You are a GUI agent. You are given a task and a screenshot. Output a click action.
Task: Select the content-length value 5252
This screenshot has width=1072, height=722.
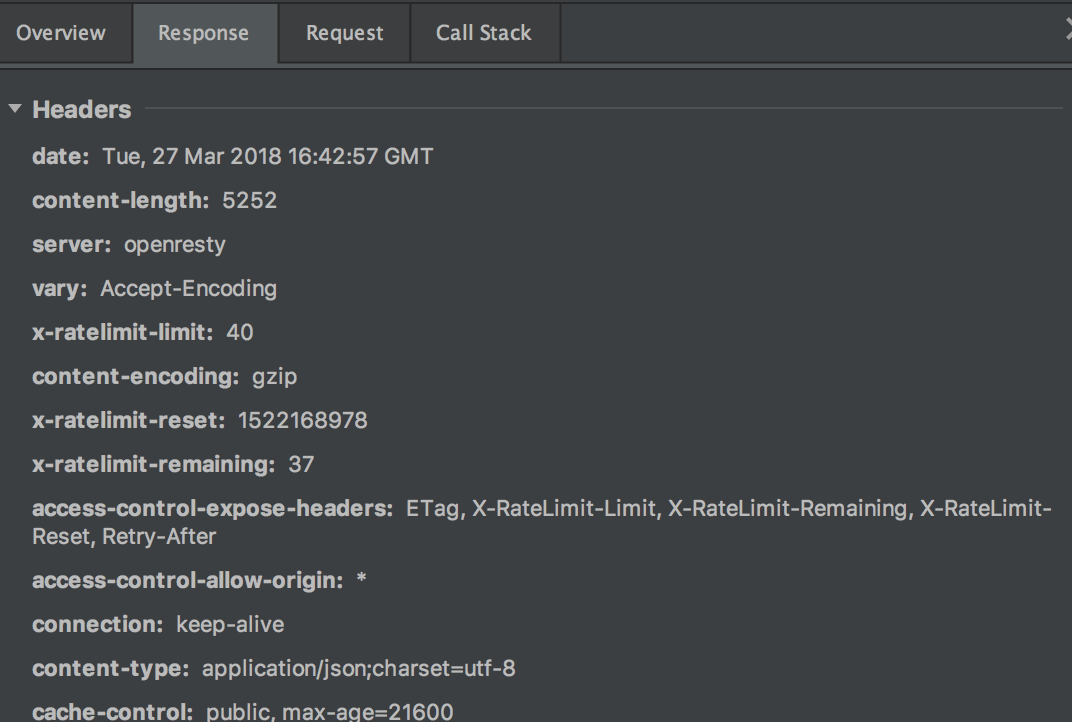tap(249, 201)
